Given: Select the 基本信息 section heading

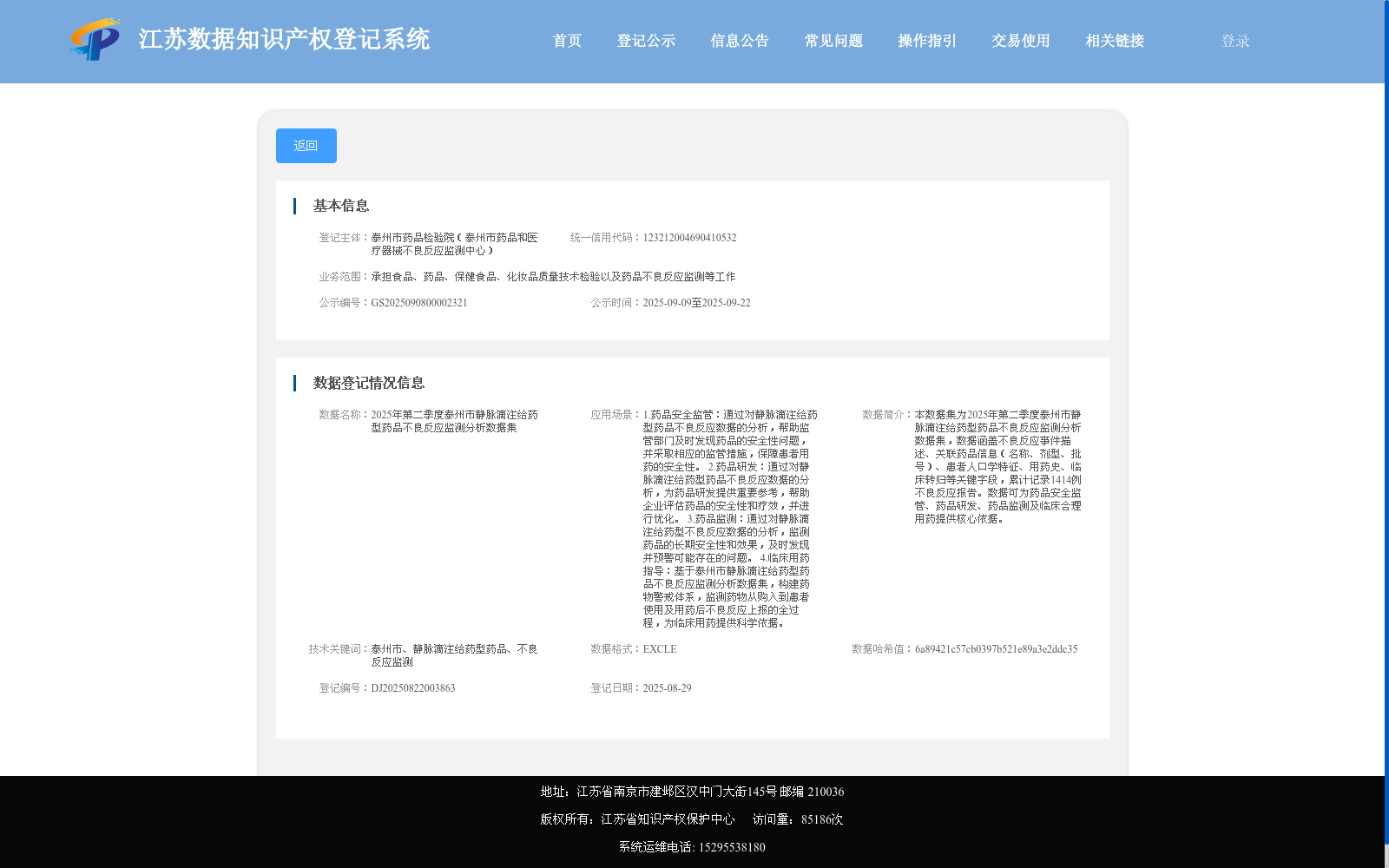Looking at the screenshot, I should point(341,206).
